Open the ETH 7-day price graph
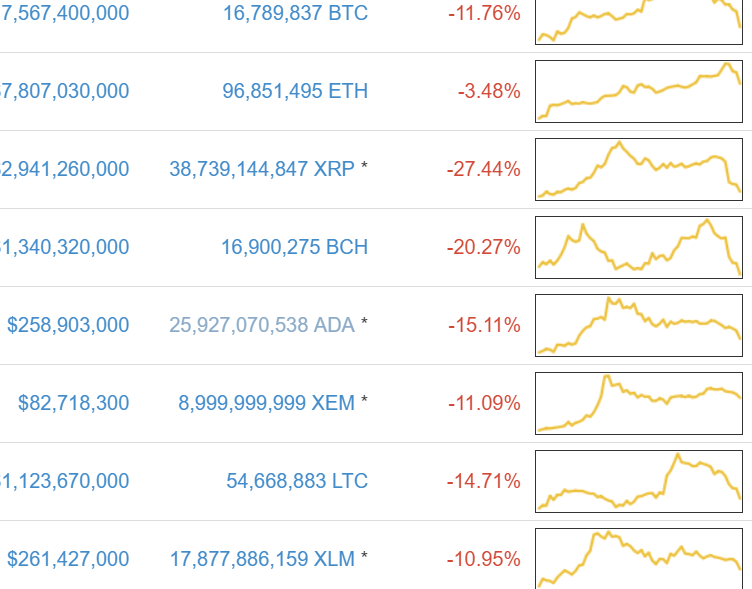The height and width of the screenshot is (589, 752). tap(639, 91)
